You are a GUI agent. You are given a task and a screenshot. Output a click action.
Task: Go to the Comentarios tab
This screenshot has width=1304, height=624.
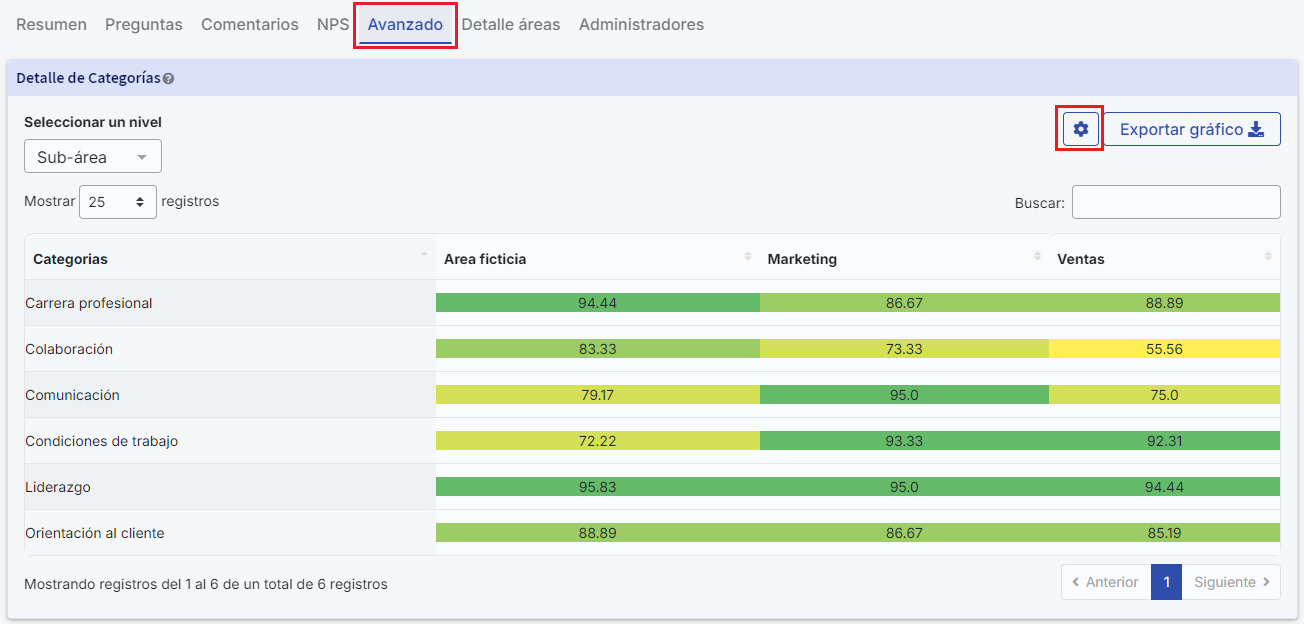coord(250,24)
